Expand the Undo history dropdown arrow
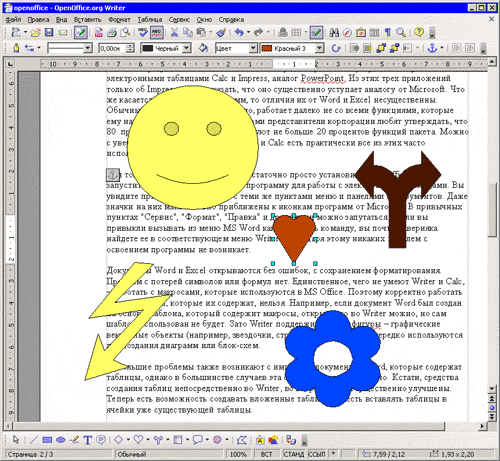The width and height of the screenshot is (500, 461). [x=248, y=32]
